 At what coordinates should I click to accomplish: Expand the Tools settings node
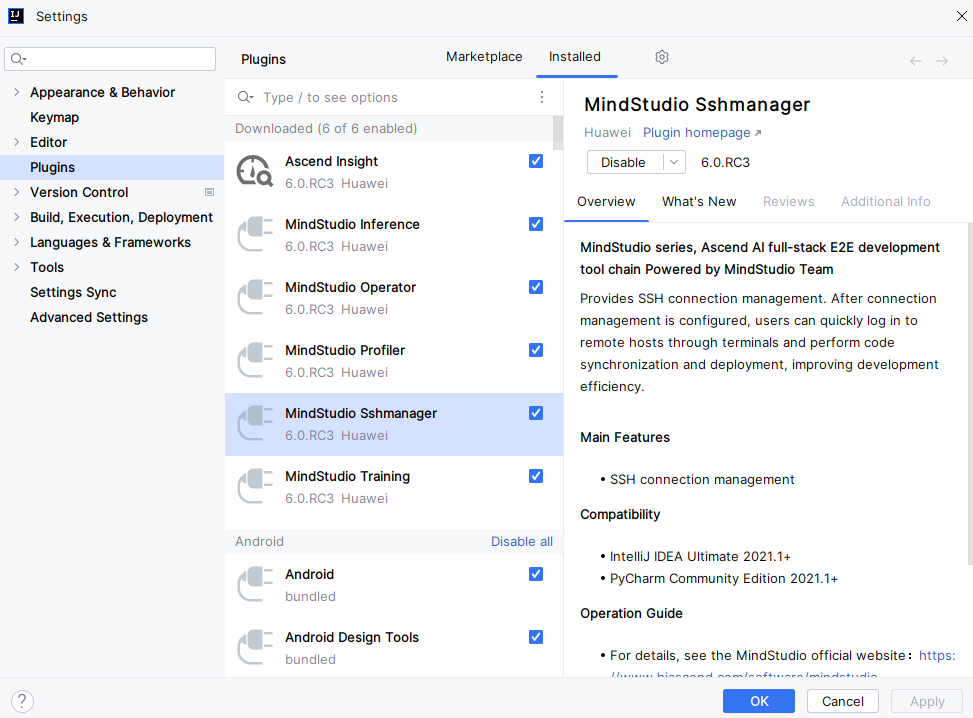coord(17,267)
